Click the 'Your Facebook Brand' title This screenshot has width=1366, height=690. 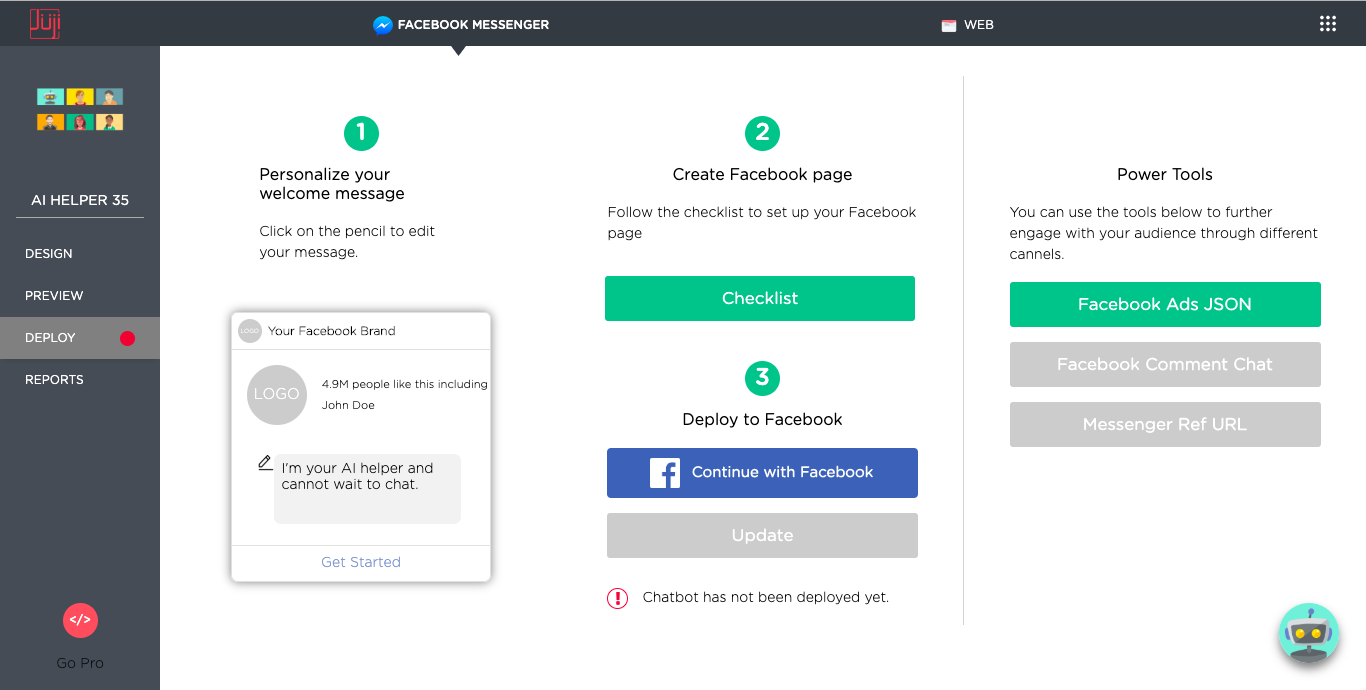(x=332, y=331)
